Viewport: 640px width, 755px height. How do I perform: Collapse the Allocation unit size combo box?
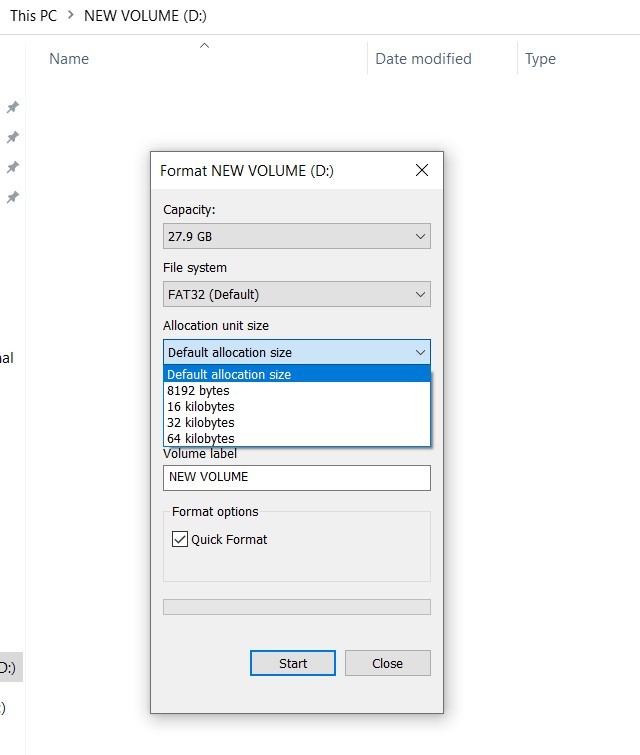297,352
